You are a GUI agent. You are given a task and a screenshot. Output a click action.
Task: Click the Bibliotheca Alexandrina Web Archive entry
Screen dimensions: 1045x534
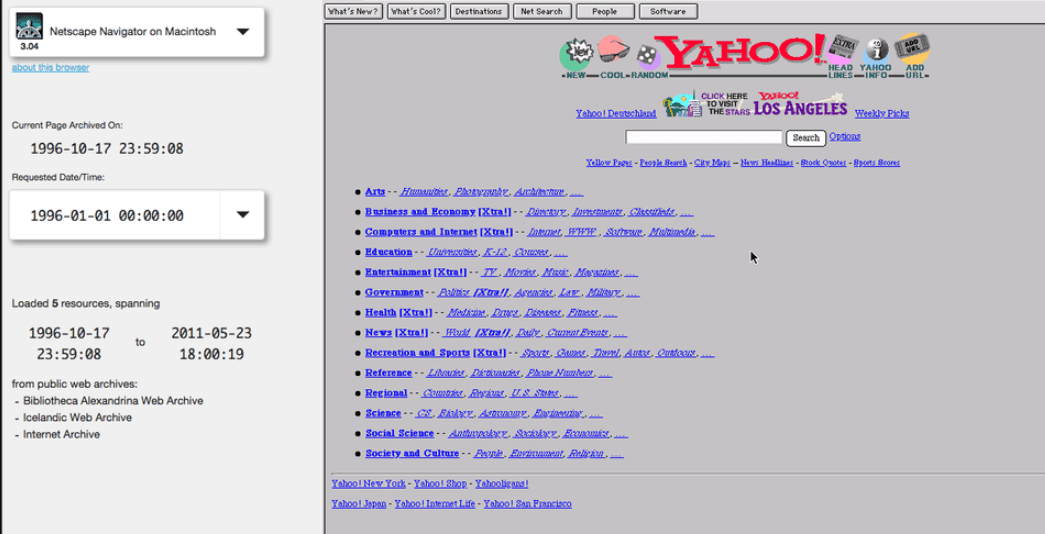(113, 401)
